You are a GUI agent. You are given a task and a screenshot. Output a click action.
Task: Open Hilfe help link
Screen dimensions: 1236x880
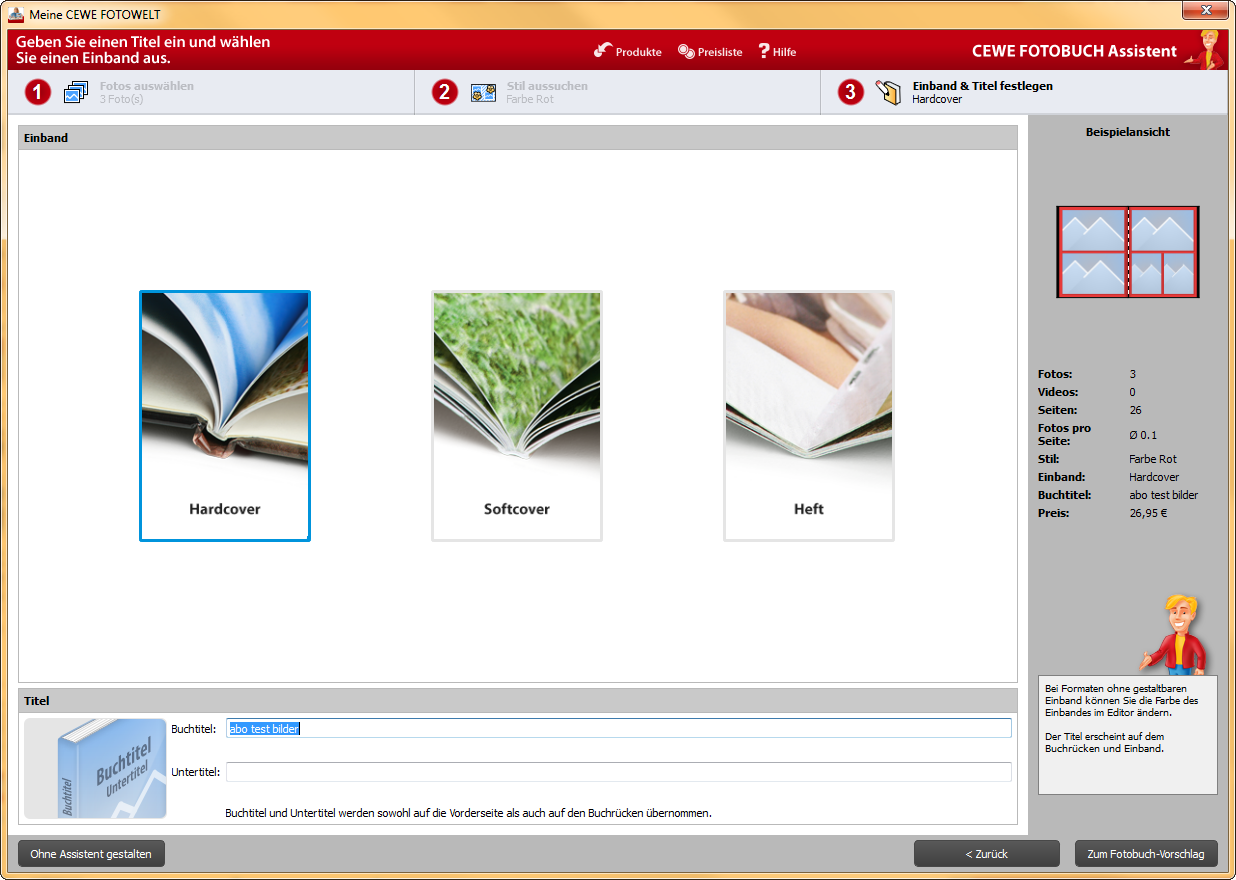[x=777, y=51]
